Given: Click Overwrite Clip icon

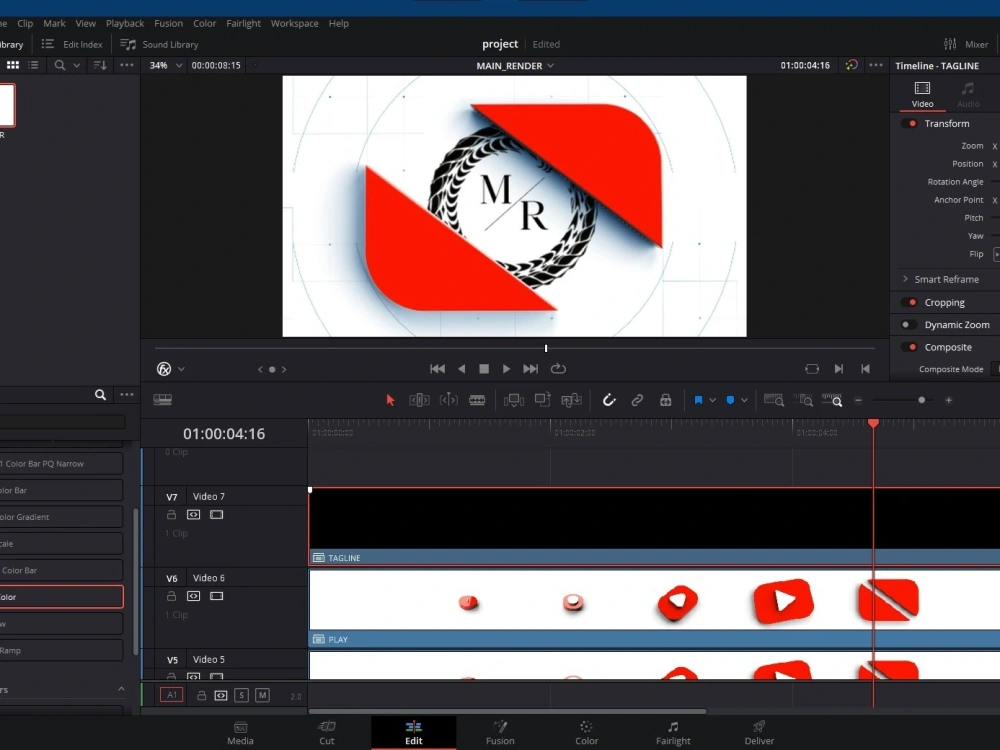Looking at the screenshot, I should click(543, 400).
